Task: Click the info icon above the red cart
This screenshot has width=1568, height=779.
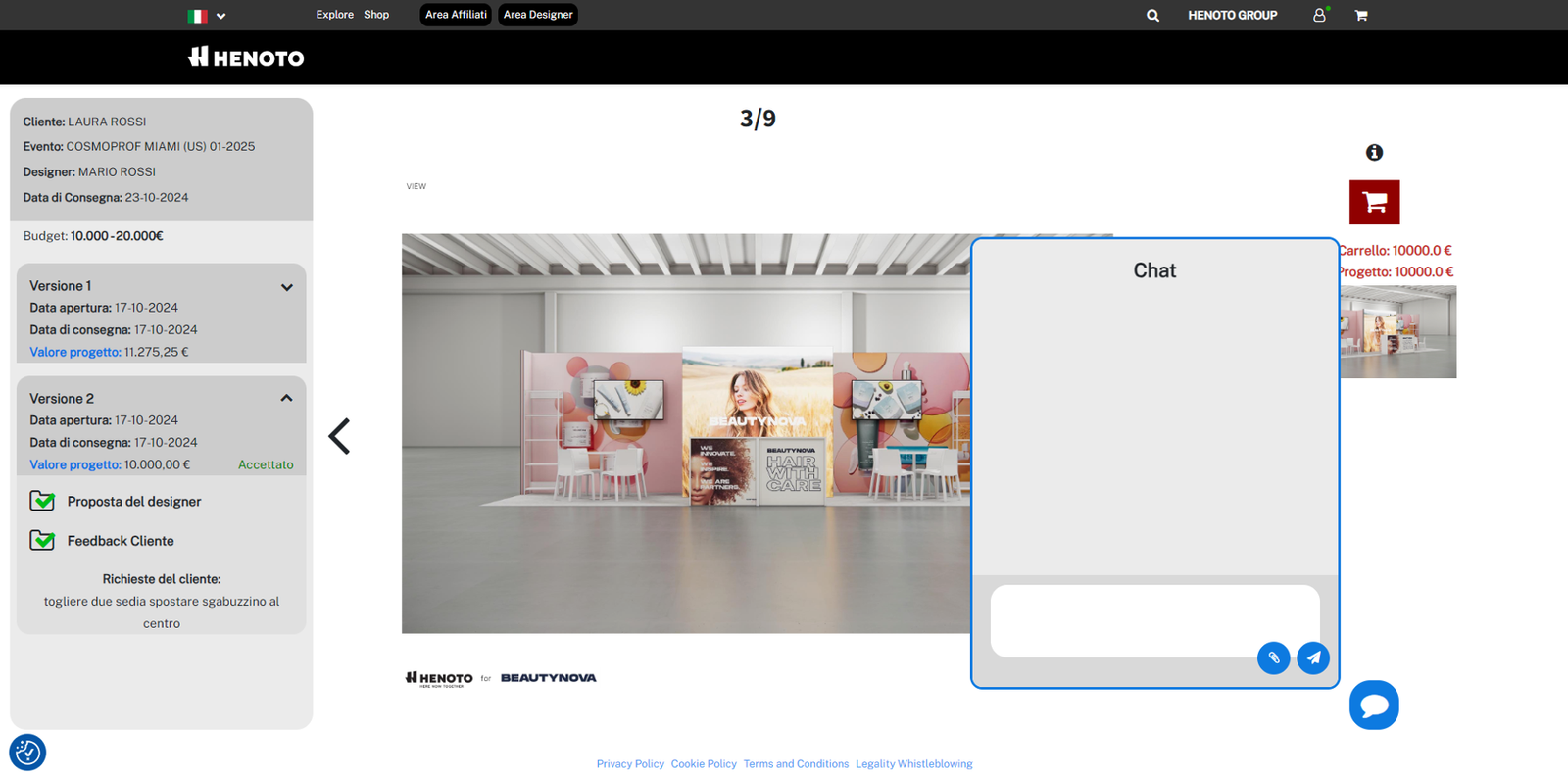Action: pos(1374,153)
